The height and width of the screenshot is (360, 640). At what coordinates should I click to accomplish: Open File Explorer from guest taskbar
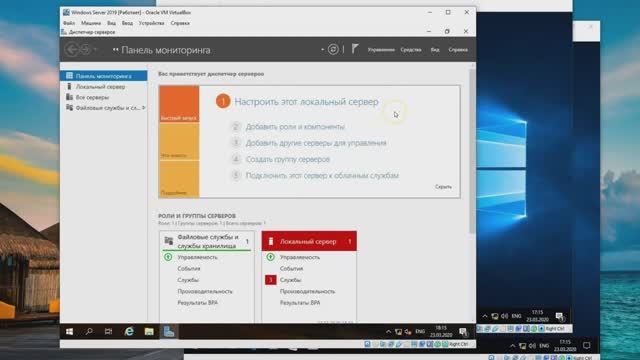pyautogui.click(x=149, y=331)
